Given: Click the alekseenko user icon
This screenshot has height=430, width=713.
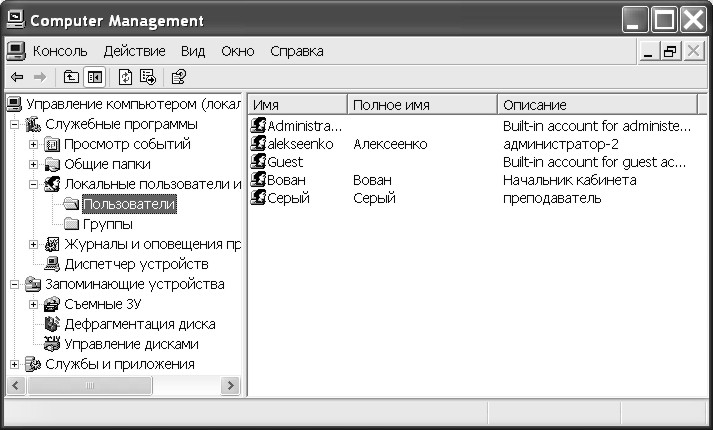Looking at the screenshot, I should 258,143.
